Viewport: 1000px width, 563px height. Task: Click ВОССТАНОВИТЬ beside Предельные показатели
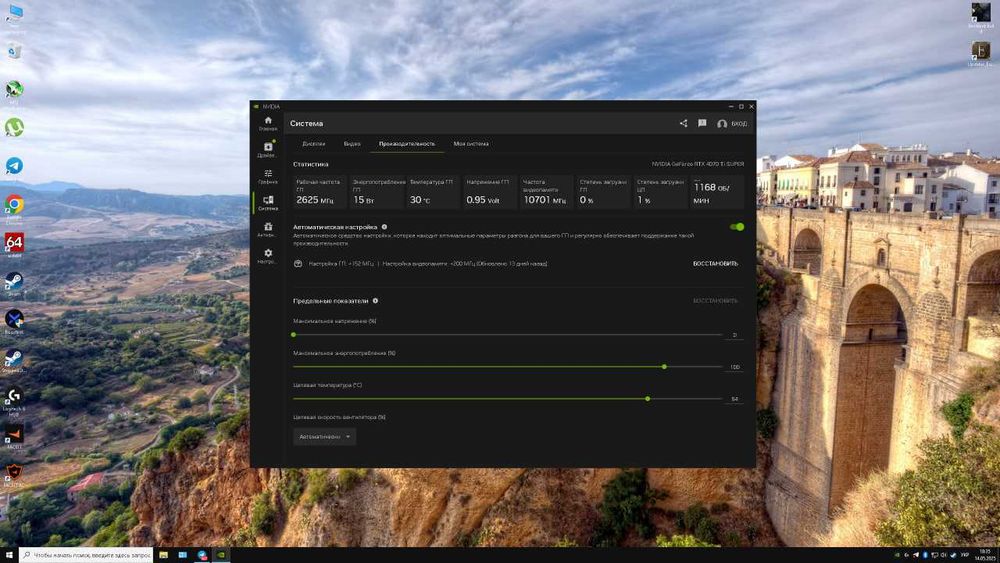click(x=715, y=300)
